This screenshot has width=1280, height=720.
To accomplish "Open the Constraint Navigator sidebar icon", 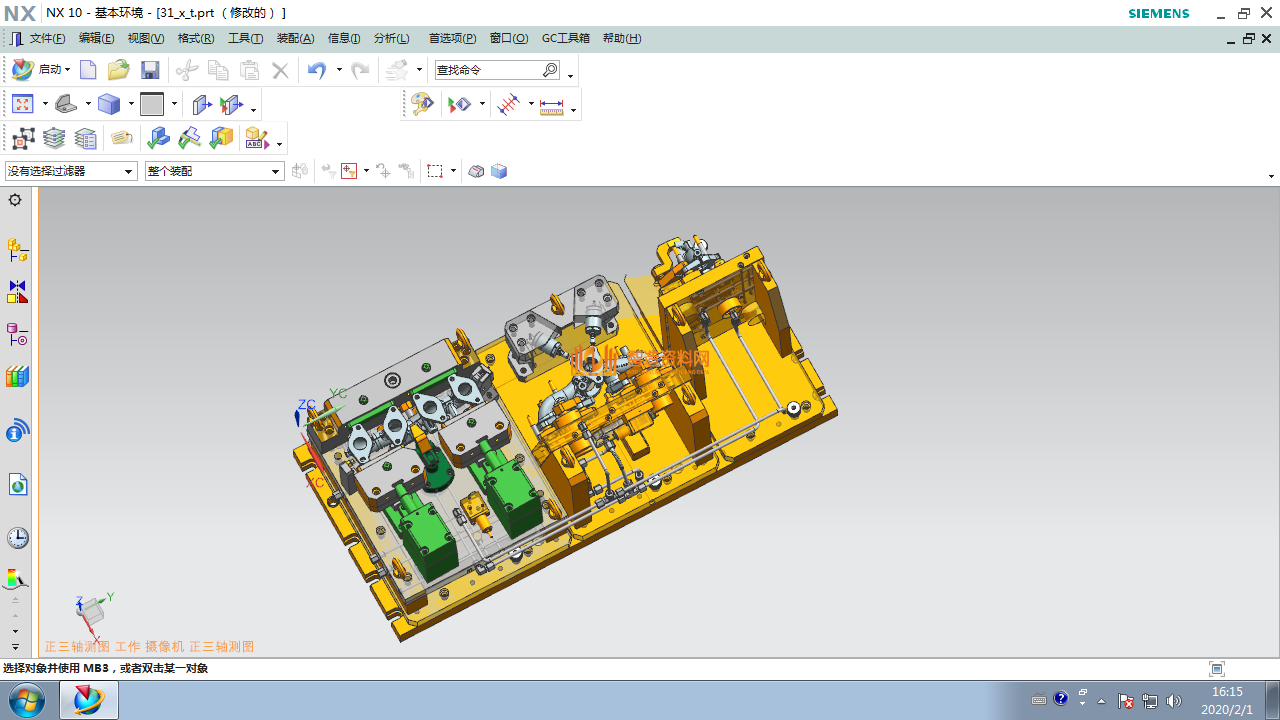I will tap(17, 292).
